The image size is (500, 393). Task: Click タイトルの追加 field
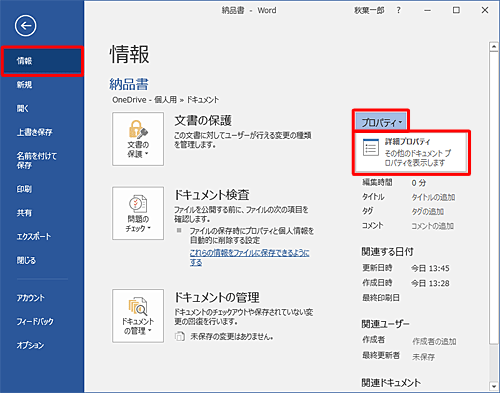point(433,197)
